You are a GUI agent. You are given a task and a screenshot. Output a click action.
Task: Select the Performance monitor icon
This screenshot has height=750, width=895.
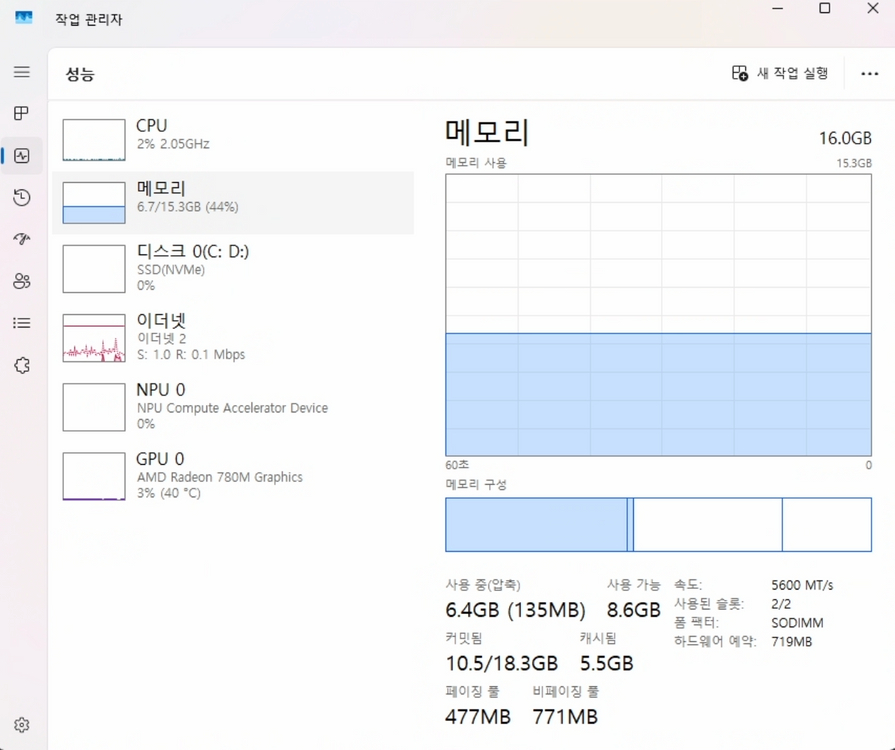click(x=22, y=155)
